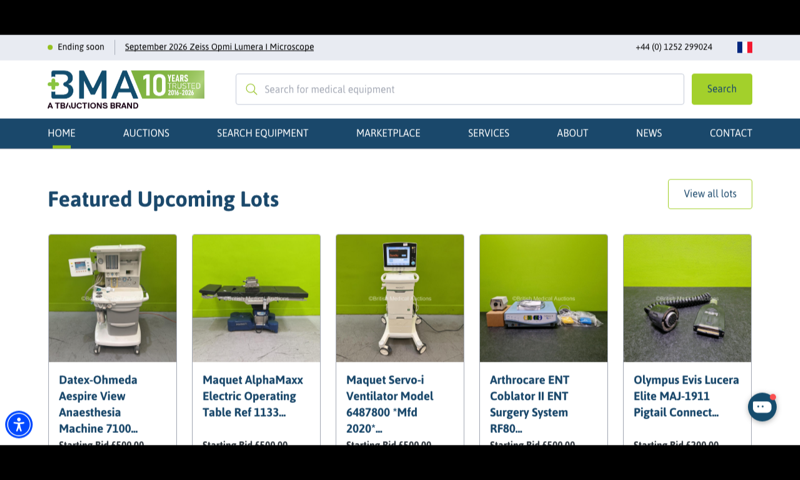Click the green Search button
Image resolution: width=800 pixels, height=480 pixels.
pos(721,89)
